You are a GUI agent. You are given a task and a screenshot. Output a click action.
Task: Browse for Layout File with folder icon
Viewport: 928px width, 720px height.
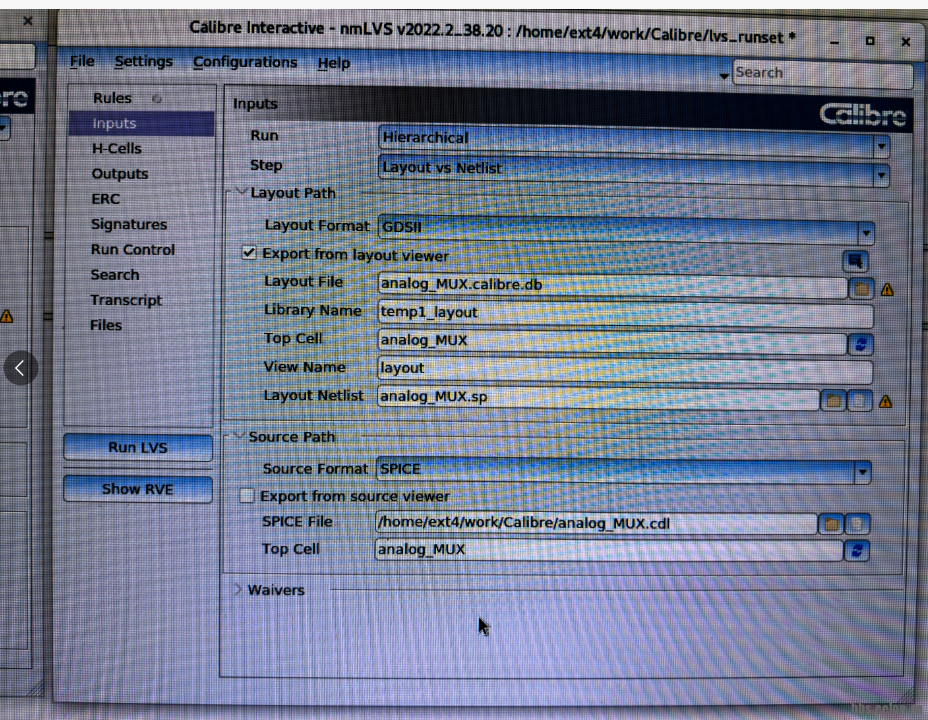pos(861,289)
